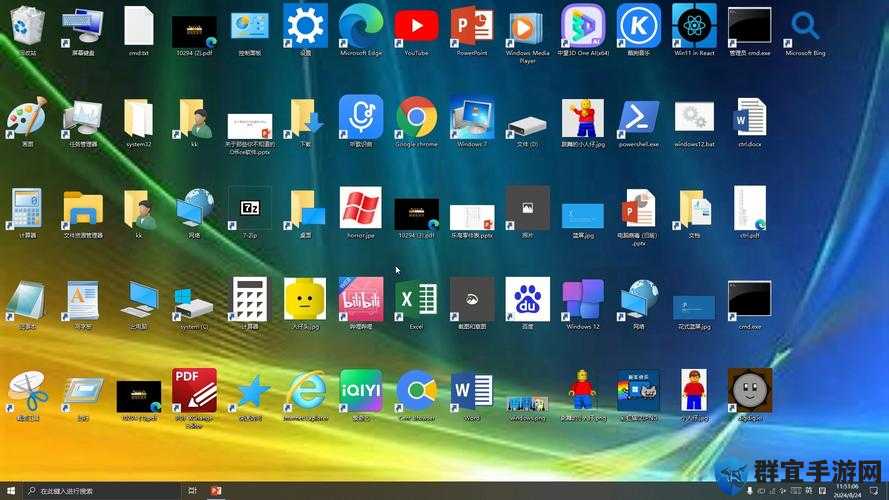Viewport: 889px width, 500px height.
Task: Click the taskbar search box
Action: [x=102, y=491]
